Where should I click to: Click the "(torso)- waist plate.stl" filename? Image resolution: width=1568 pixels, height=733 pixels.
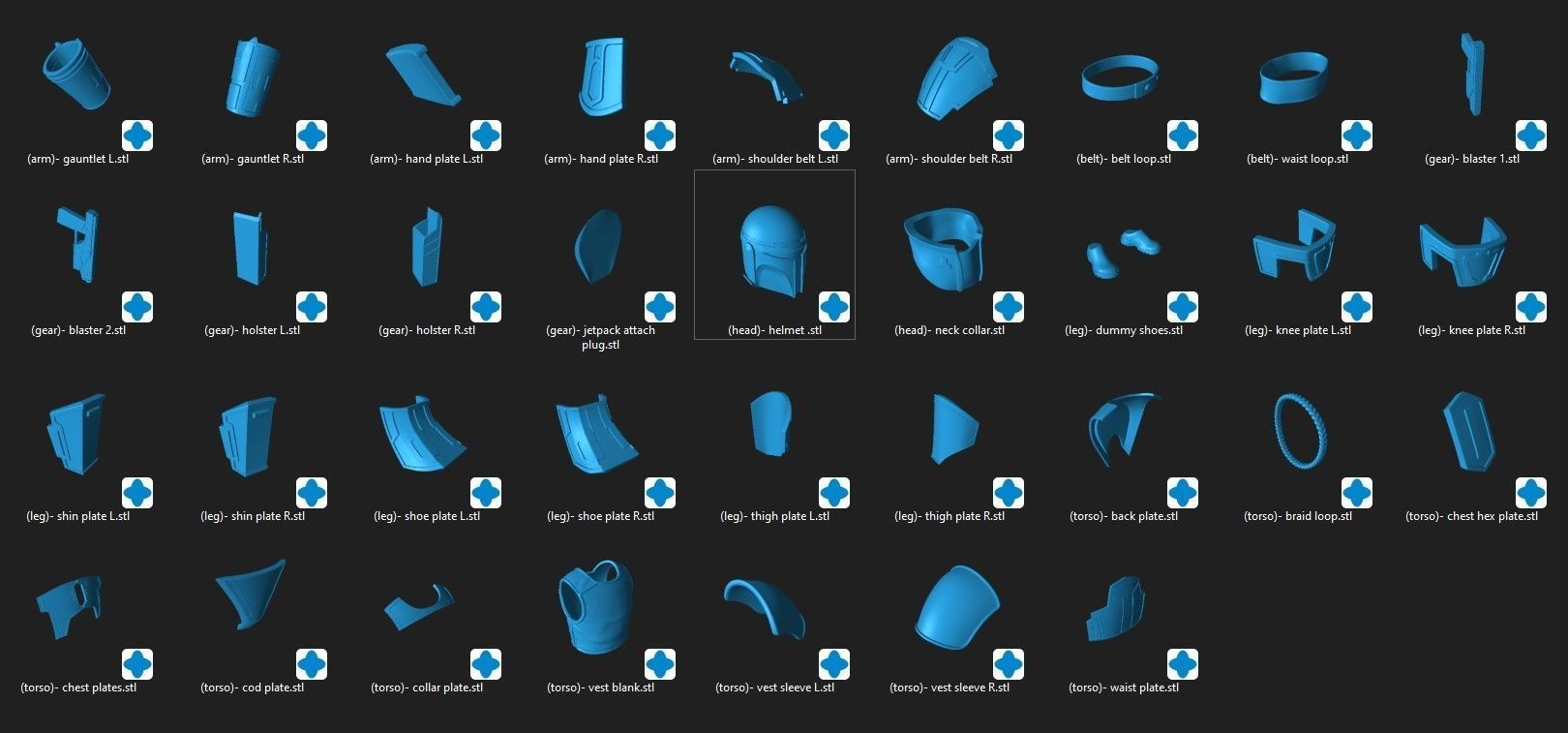coord(1124,687)
